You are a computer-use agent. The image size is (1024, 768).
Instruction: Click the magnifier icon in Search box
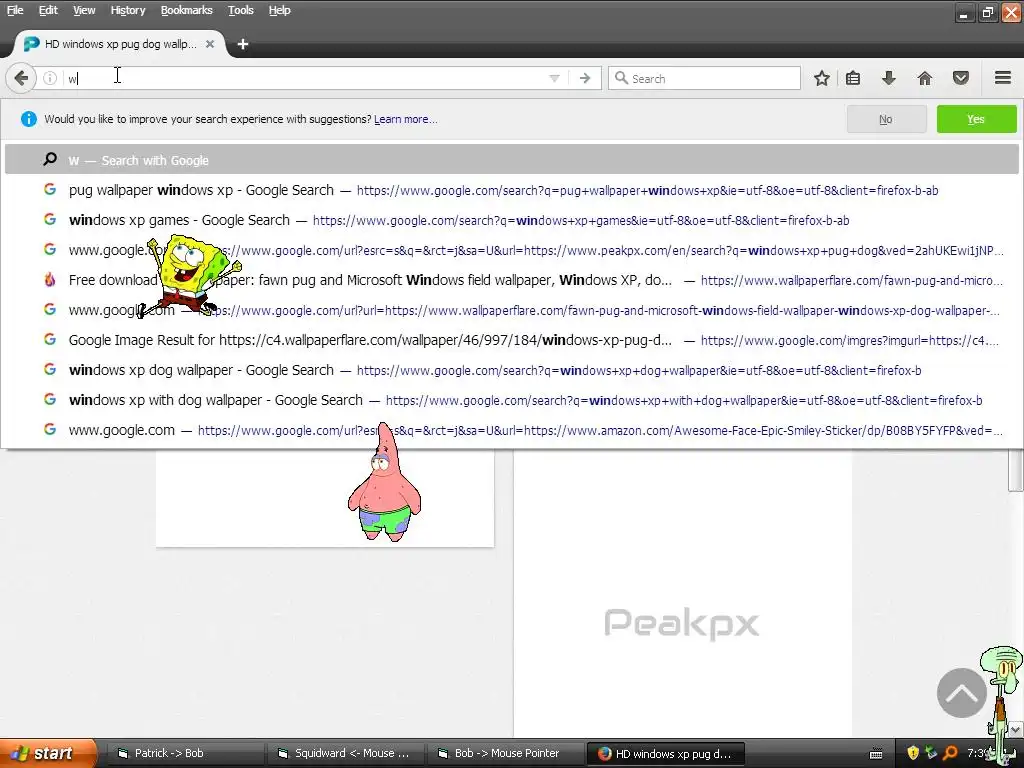coord(621,78)
